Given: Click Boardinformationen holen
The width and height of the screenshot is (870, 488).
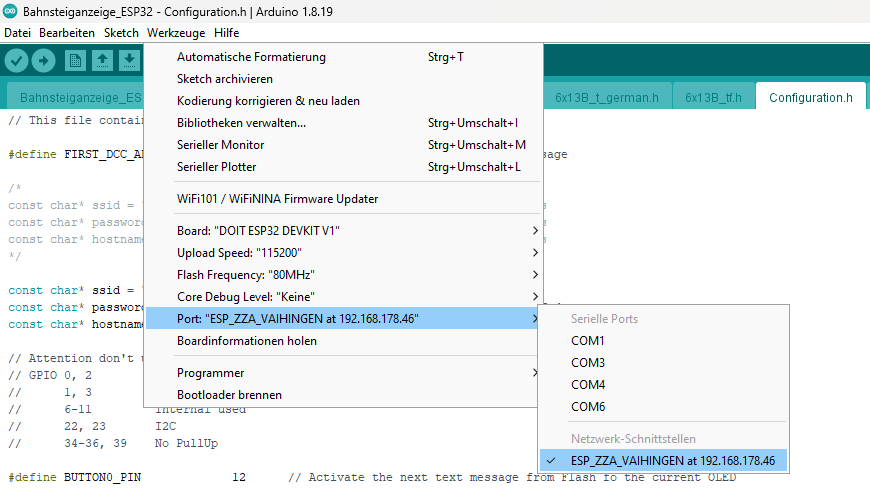Looking at the screenshot, I should (247, 341).
